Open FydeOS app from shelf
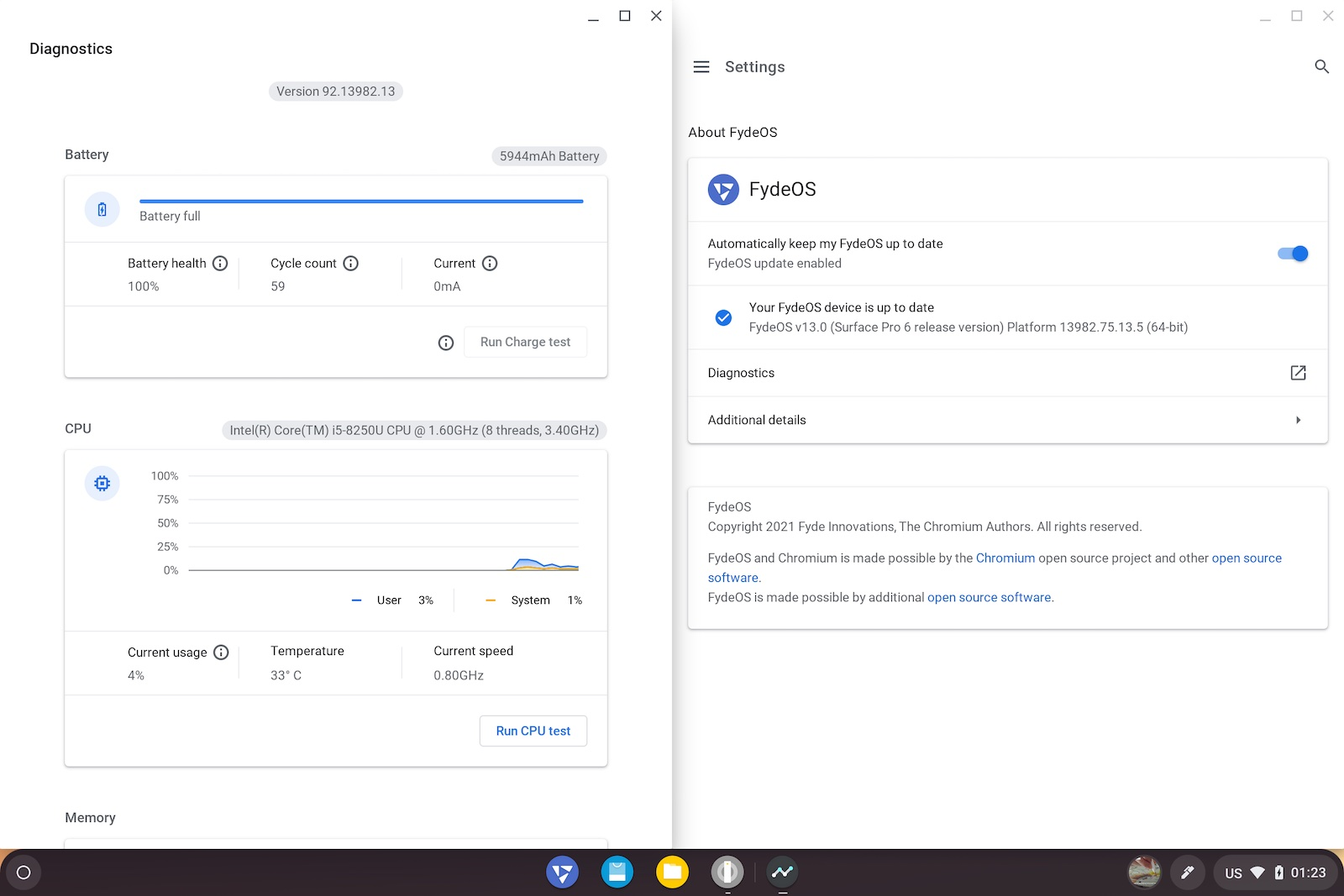The image size is (1344, 896). [563, 872]
